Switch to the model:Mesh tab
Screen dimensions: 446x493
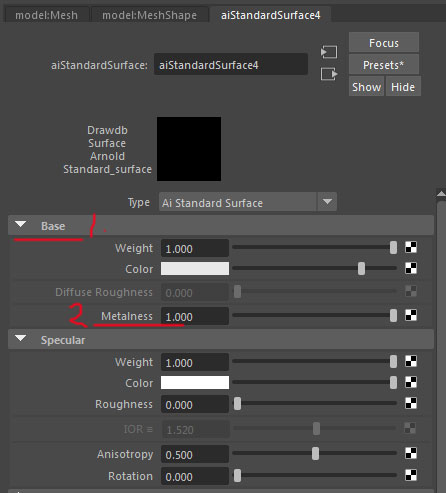tap(46, 15)
